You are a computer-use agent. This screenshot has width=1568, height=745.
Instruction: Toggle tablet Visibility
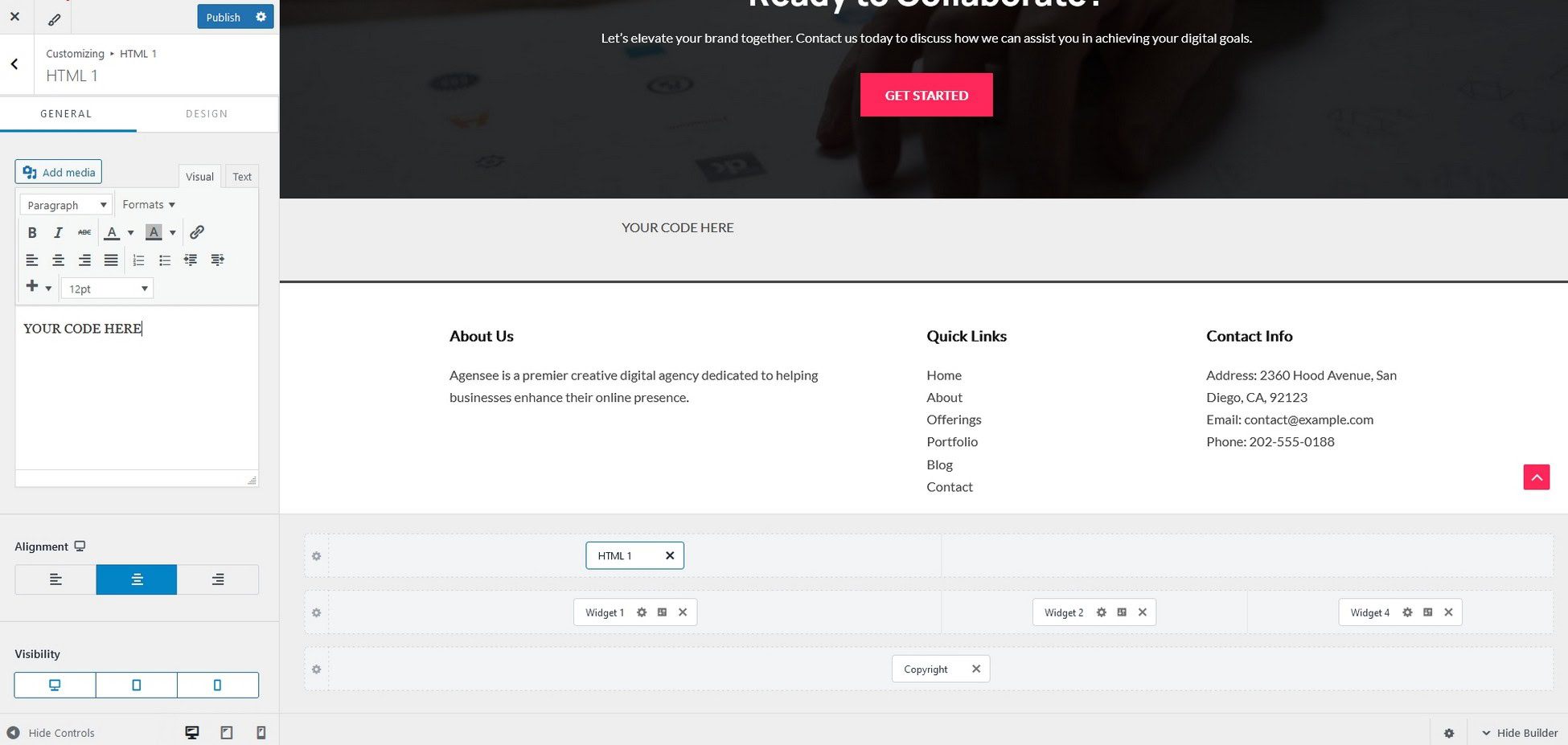pyautogui.click(x=137, y=685)
